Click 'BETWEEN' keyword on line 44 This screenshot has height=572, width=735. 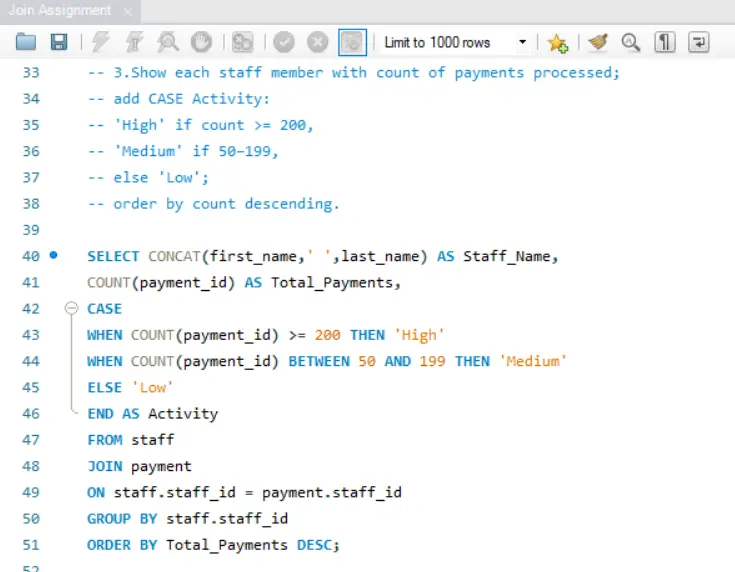pyautogui.click(x=319, y=361)
